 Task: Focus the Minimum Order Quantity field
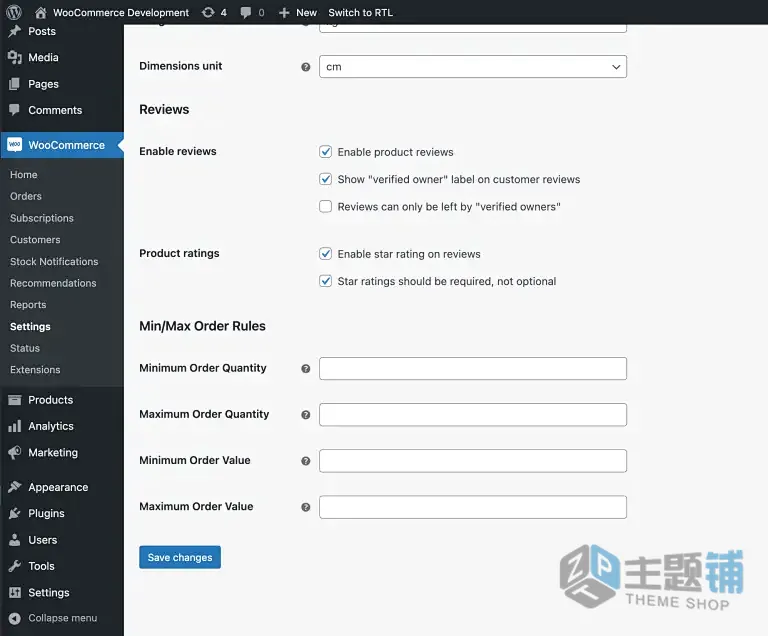click(x=473, y=368)
